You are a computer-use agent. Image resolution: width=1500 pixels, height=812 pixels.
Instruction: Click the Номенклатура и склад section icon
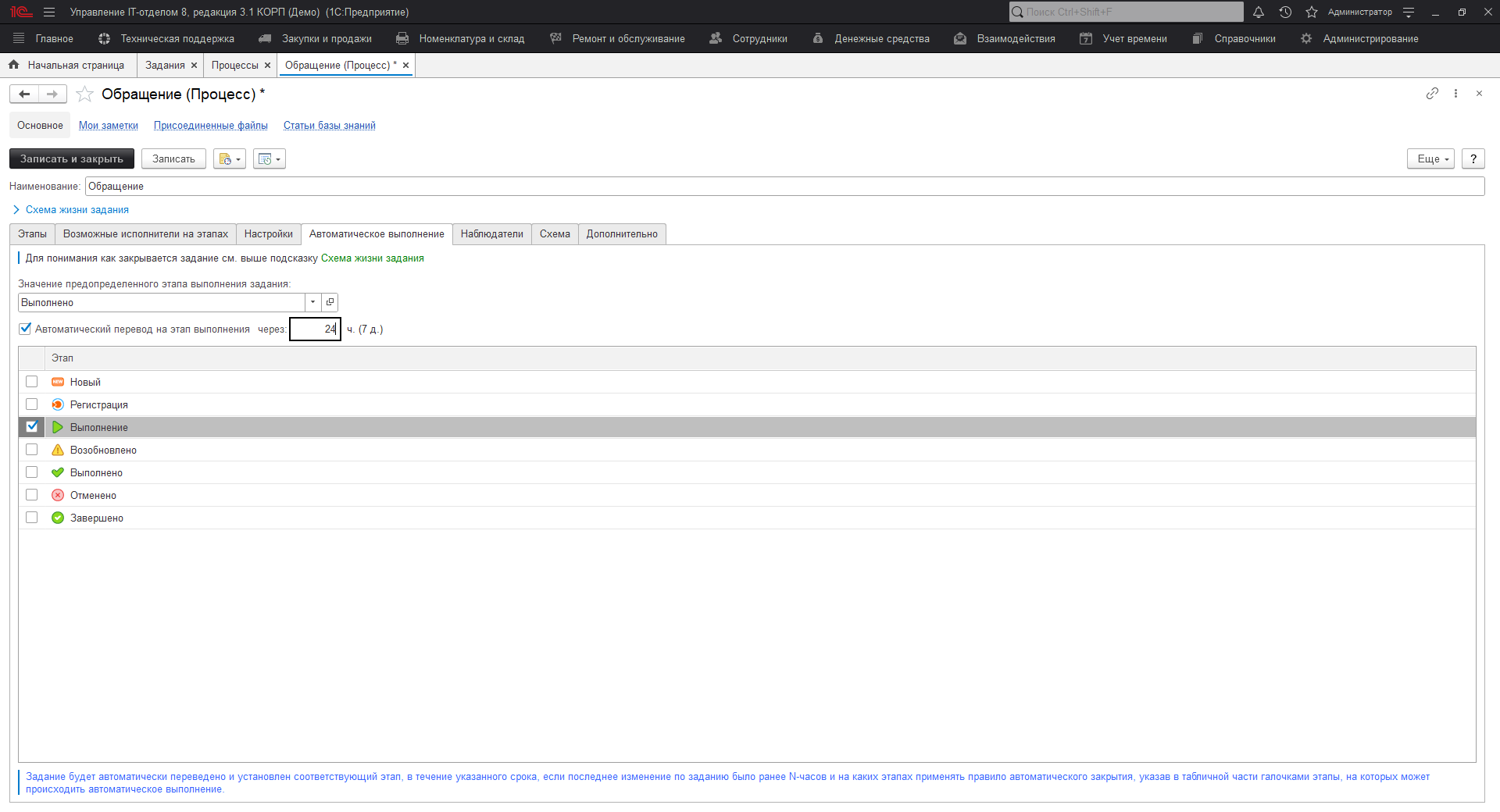(402, 37)
